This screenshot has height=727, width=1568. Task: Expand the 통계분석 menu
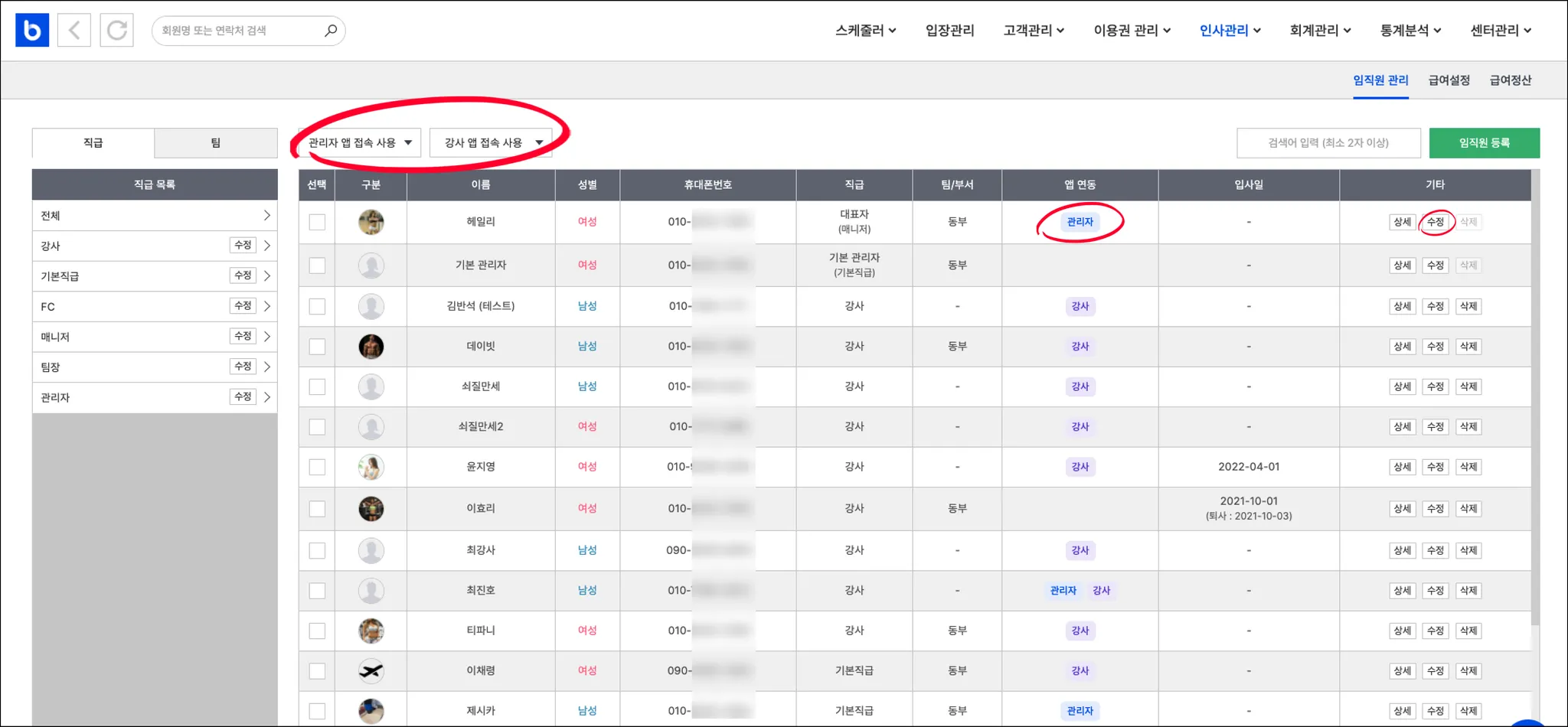[x=1410, y=31]
